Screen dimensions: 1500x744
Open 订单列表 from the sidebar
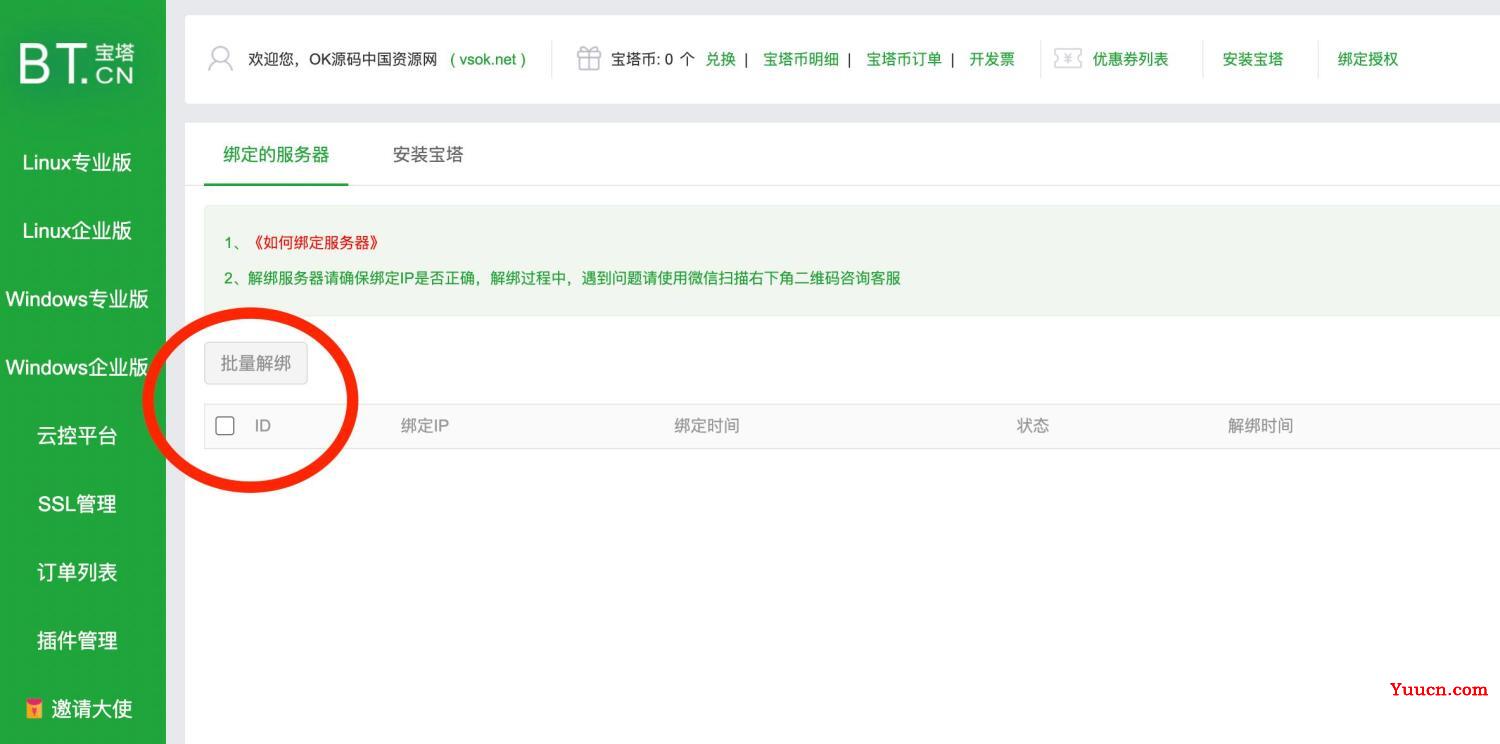coord(76,572)
